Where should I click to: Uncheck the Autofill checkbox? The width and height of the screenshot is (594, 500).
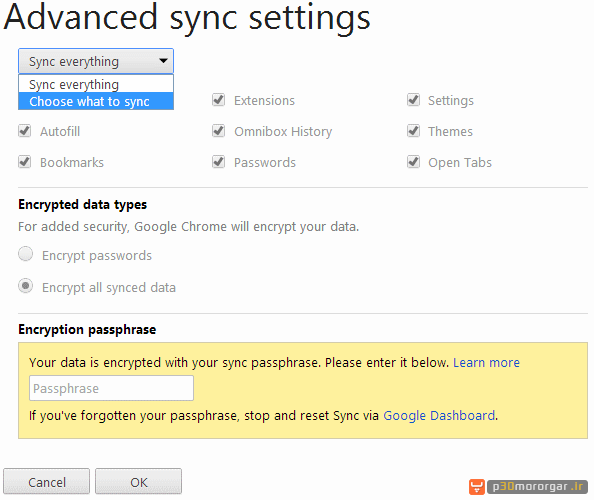[x=25, y=131]
